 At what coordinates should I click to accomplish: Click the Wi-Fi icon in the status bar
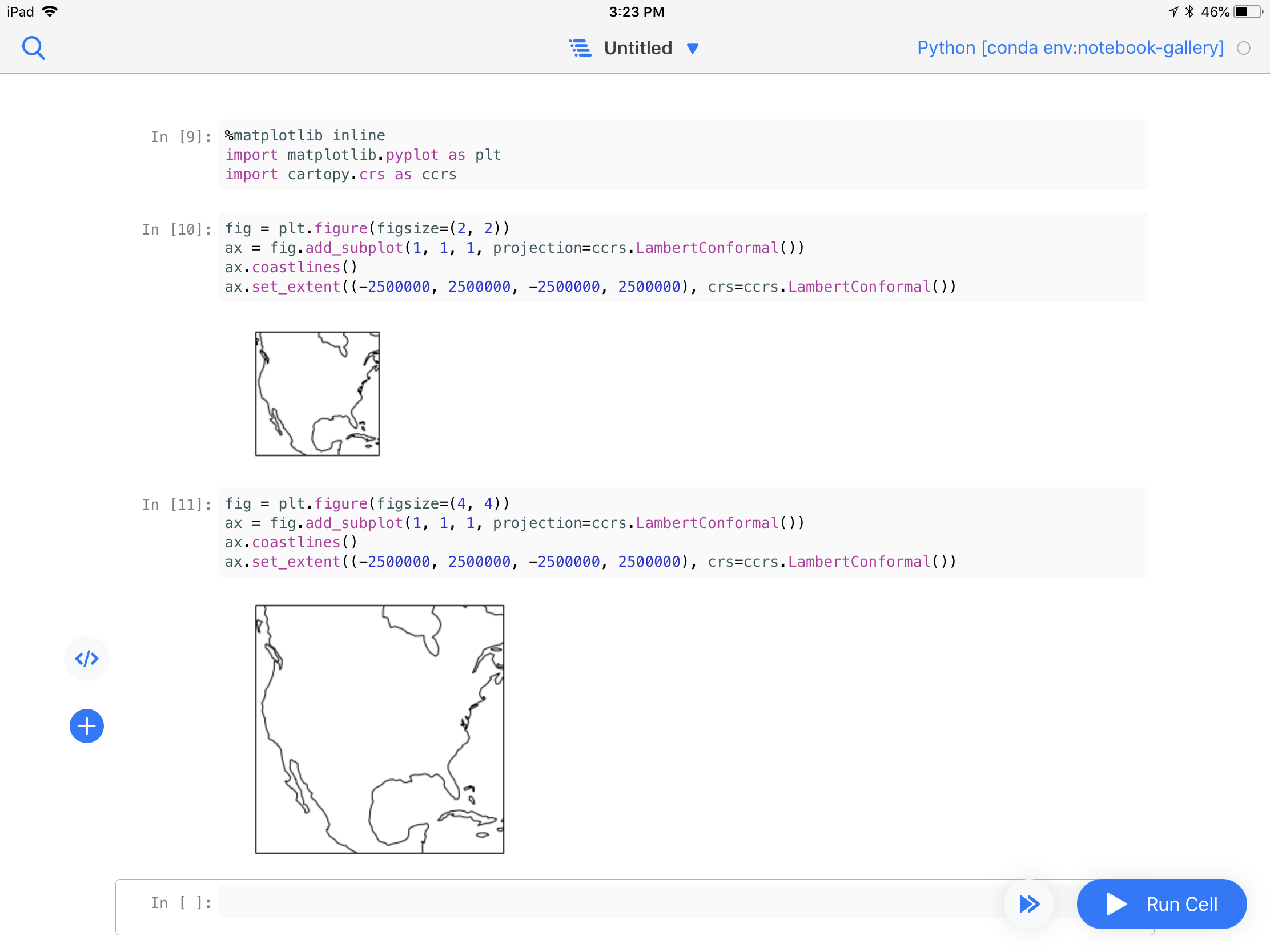50,11
